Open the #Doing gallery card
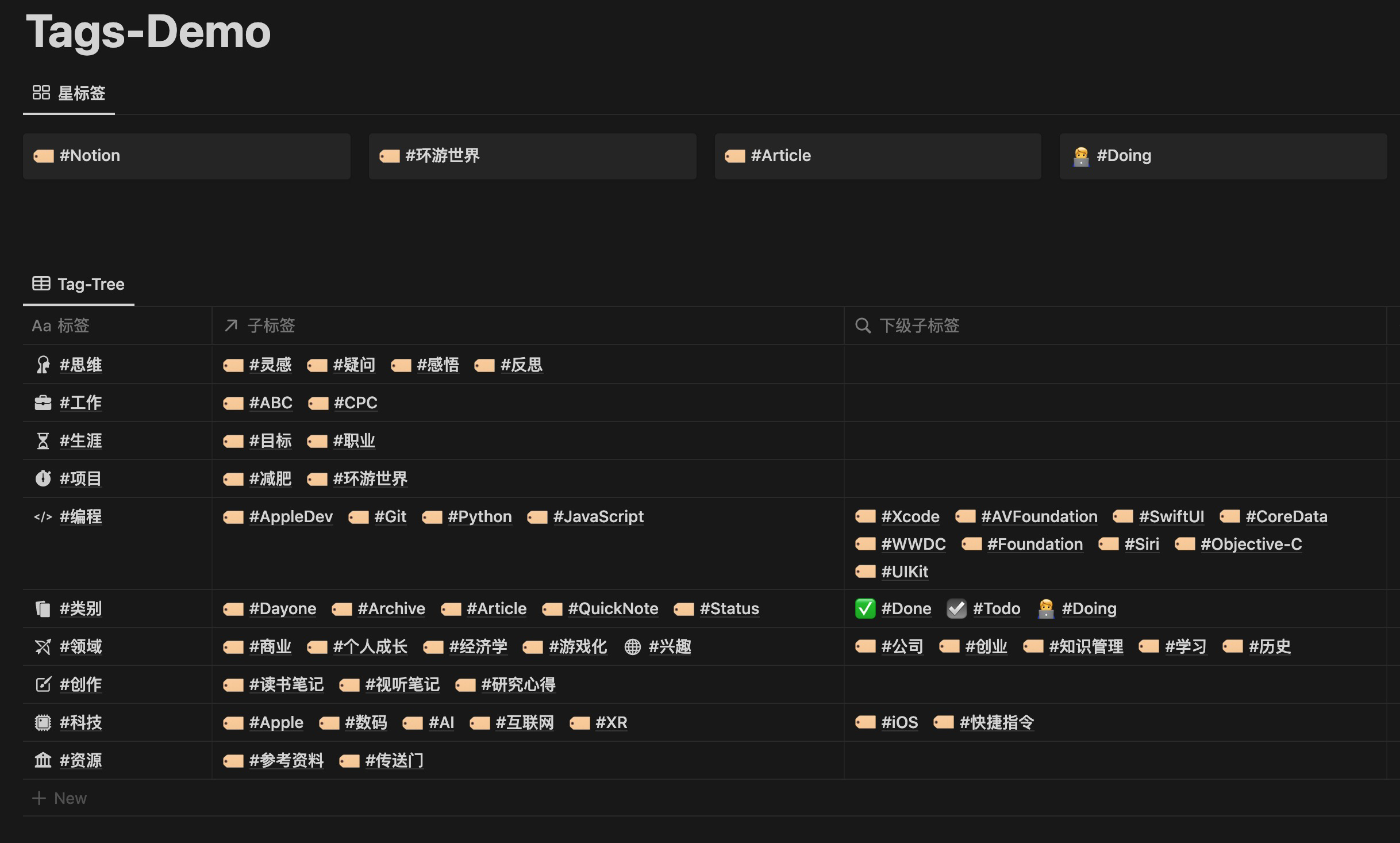Viewport: 1400px width, 843px height. coord(1224,156)
